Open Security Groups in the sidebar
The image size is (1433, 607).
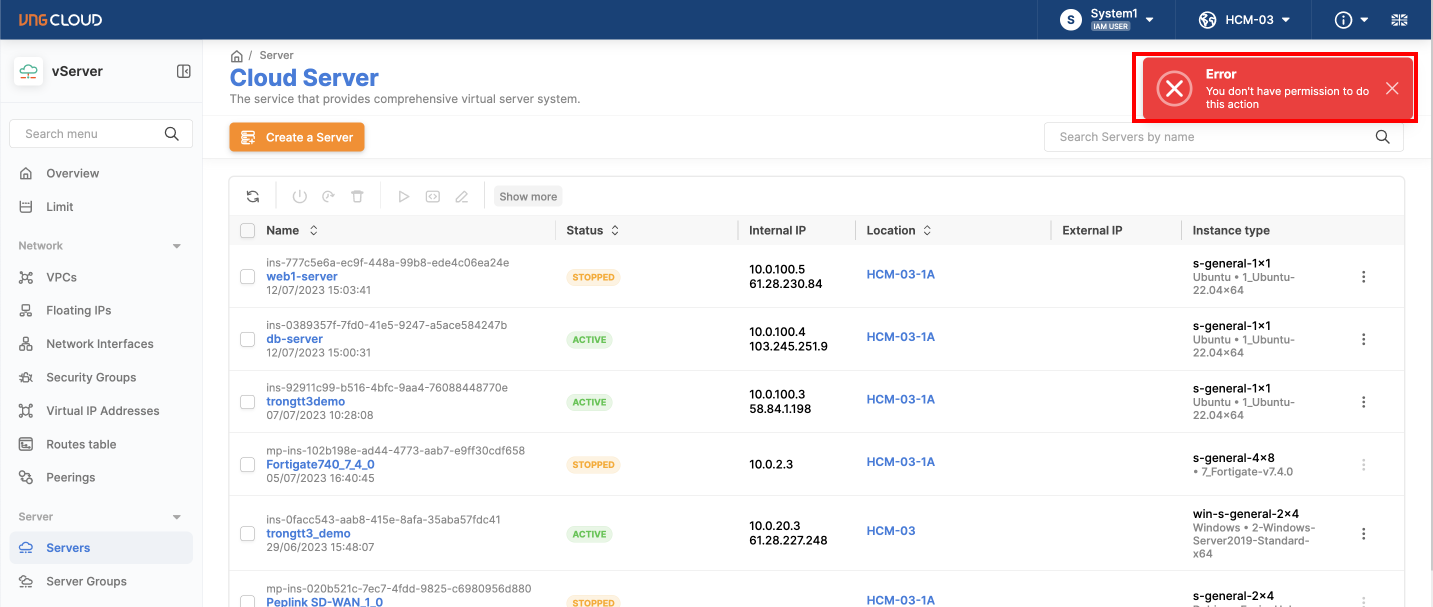tap(90, 377)
